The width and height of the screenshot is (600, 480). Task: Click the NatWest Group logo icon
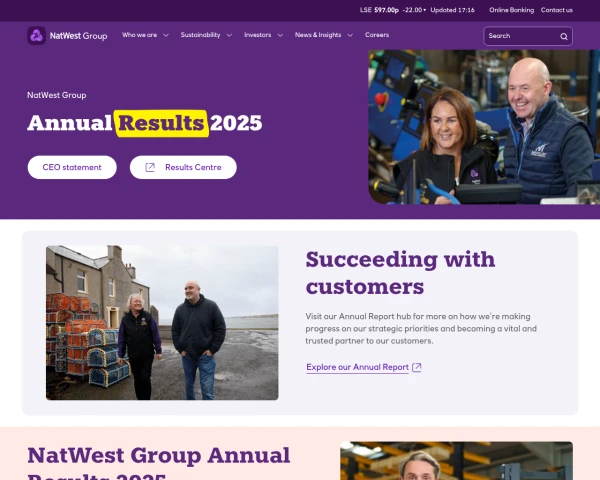[36, 36]
